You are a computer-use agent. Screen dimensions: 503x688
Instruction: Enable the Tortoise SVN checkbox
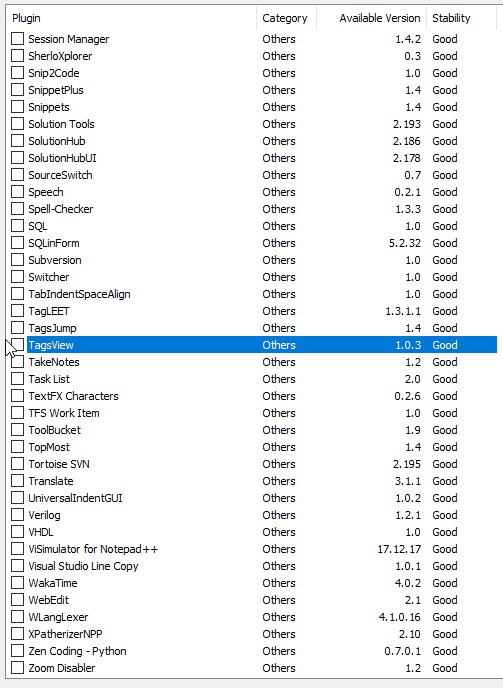click(x=18, y=464)
